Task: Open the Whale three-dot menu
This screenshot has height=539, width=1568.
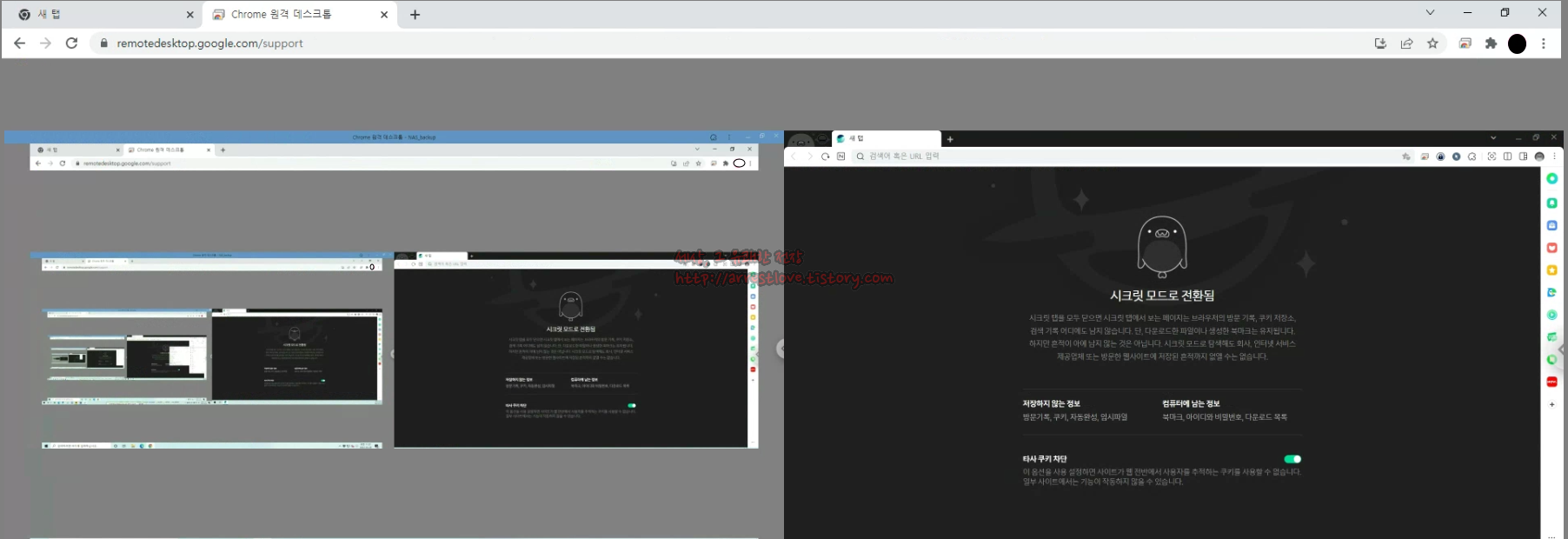Action: pos(1554,156)
